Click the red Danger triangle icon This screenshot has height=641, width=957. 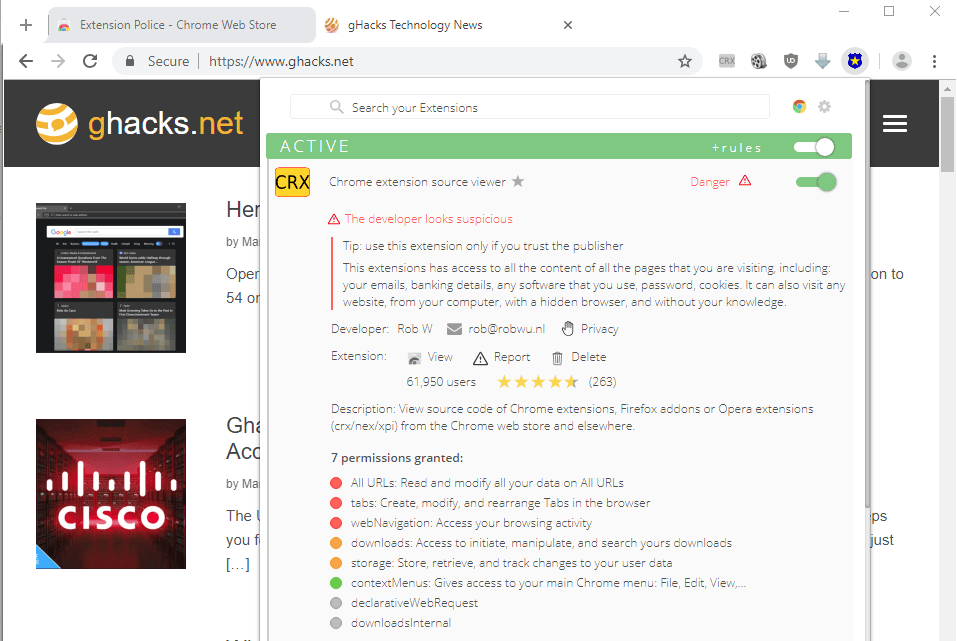(x=745, y=181)
